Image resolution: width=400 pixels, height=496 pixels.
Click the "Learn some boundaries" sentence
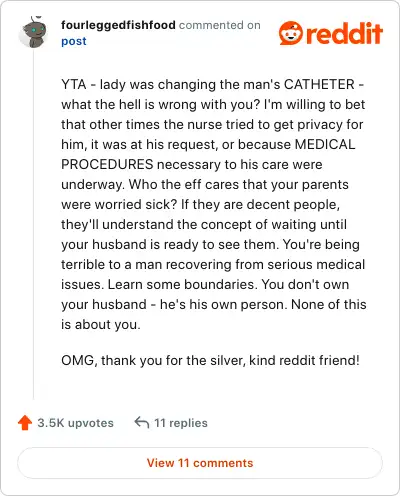pyautogui.click(x=183, y=284)
